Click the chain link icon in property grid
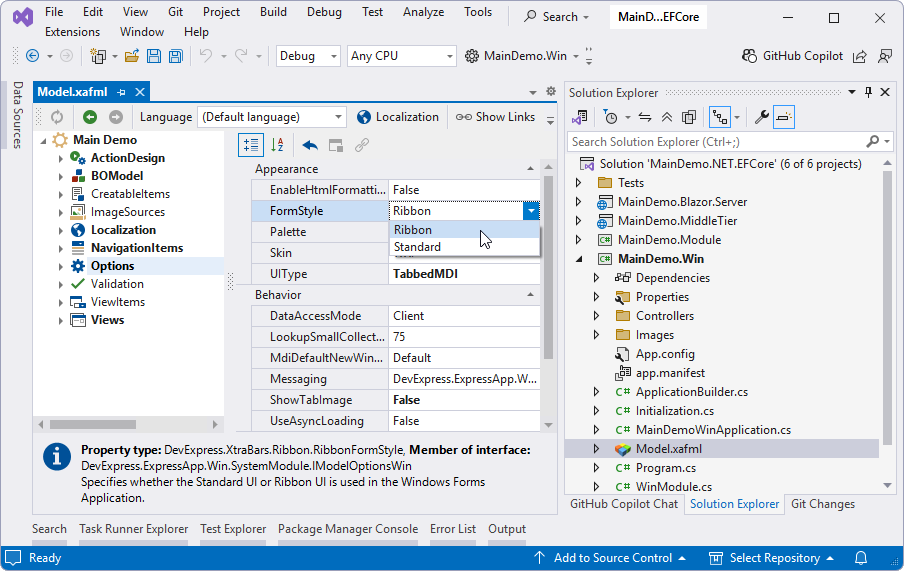 [361, 145]
